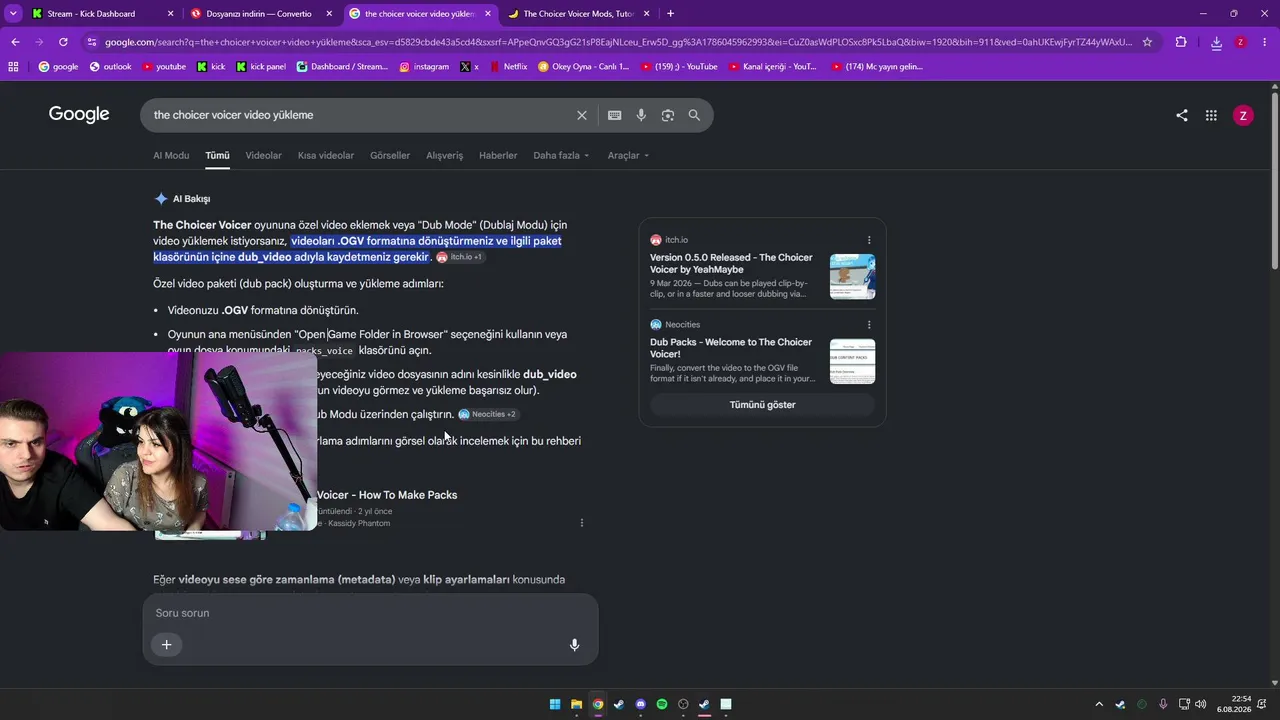Switch to the Haberler results tab

(x=498, y=156)
